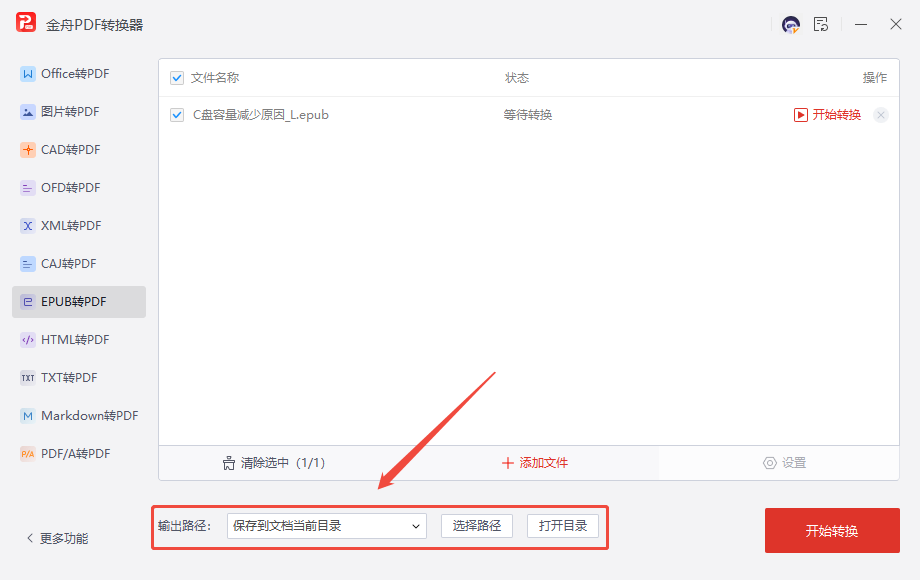Click the 输出路径 label

(x=184, y=526)
